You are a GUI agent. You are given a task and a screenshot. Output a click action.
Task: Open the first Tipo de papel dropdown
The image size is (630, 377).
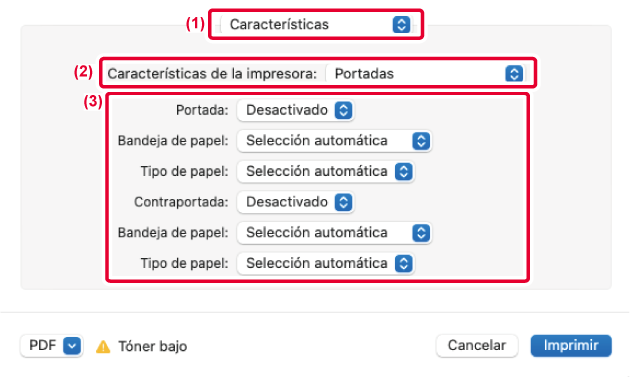(x=326, y=172)
